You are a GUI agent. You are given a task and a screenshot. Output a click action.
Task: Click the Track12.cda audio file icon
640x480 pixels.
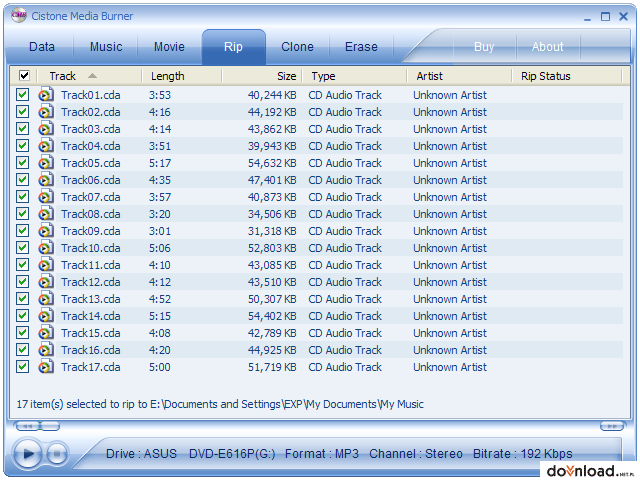[46, 282]
